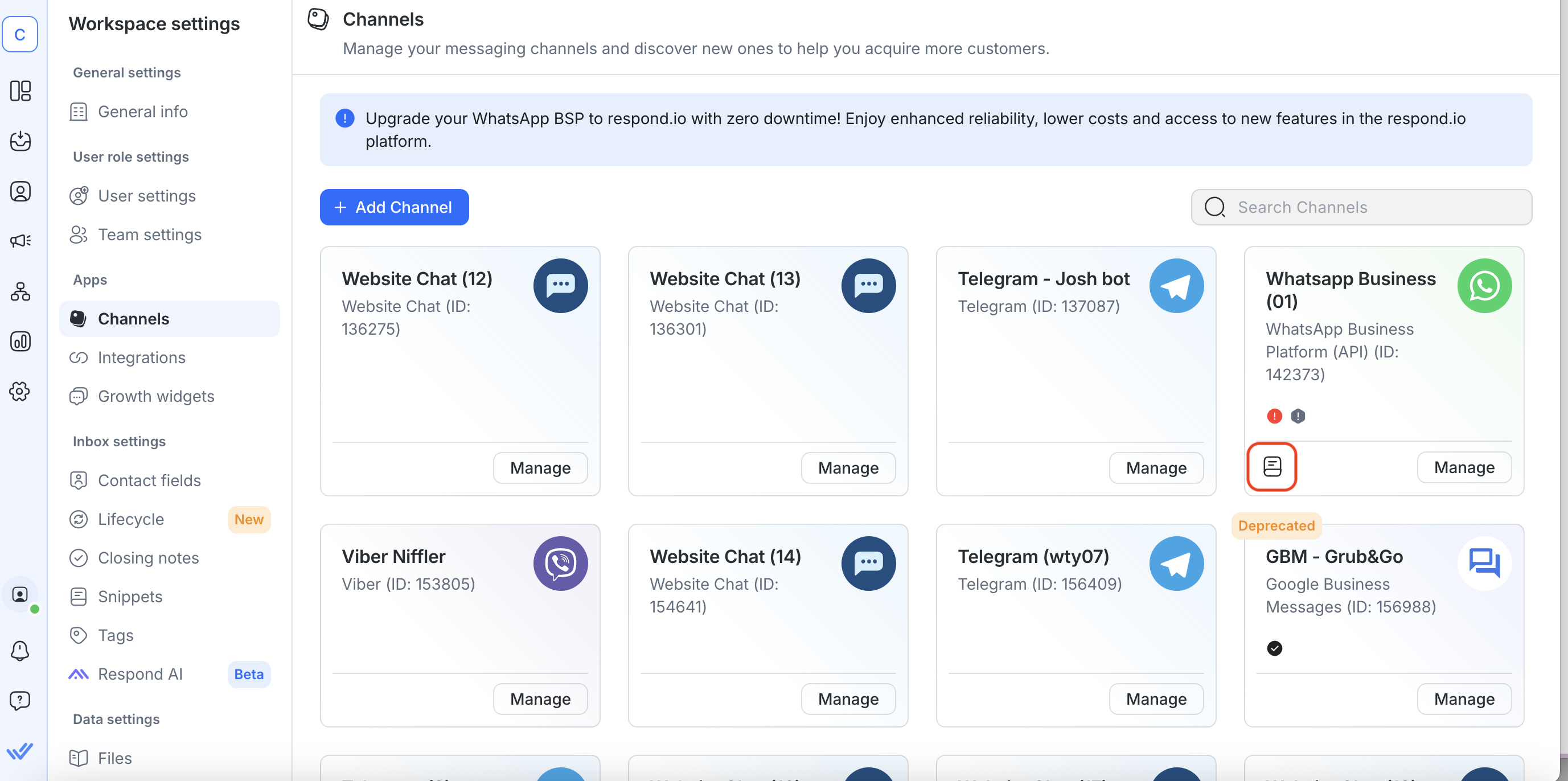The image size is (1568, 781).
Task: Manage the Telegram (wty07) channel
Action: 1155,698
